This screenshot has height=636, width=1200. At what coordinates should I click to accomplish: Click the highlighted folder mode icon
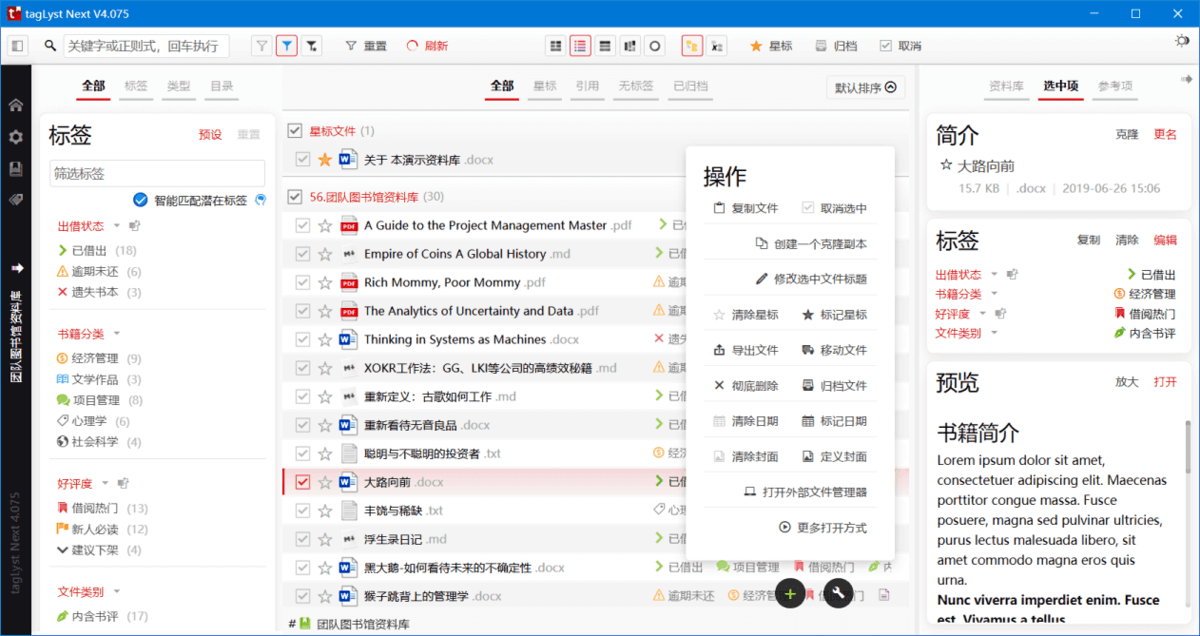(x=692, y=46)
